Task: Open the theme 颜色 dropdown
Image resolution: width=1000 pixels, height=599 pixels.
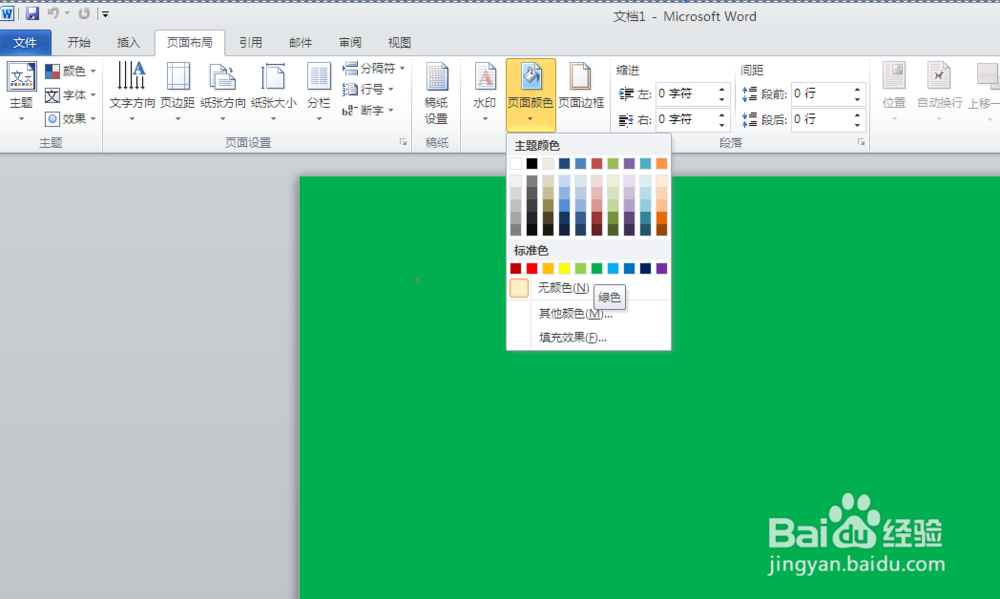Action: click(x=70, y=71)
